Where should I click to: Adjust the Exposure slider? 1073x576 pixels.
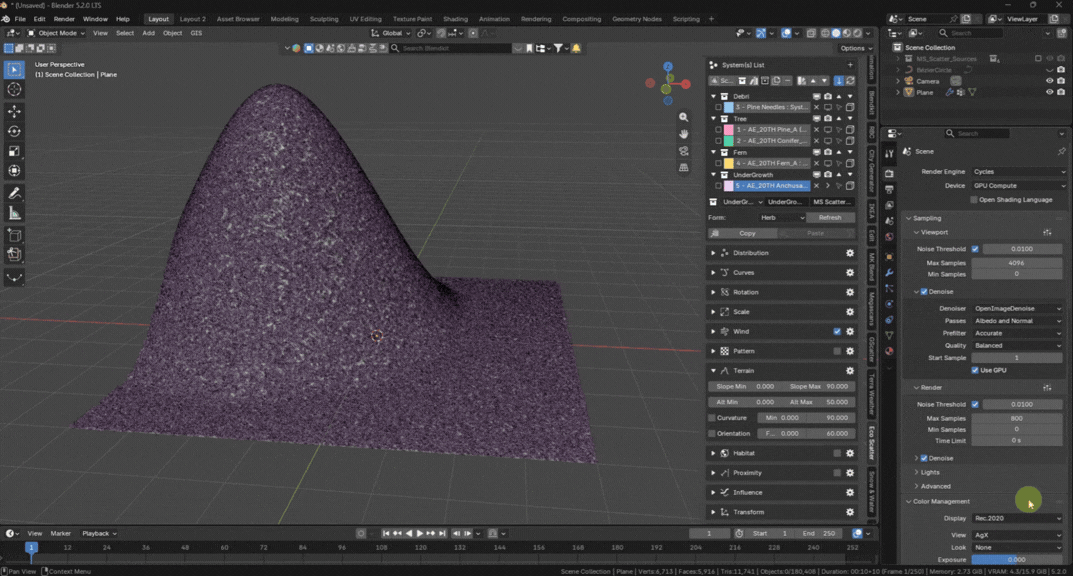click(x=1016, y=560)
